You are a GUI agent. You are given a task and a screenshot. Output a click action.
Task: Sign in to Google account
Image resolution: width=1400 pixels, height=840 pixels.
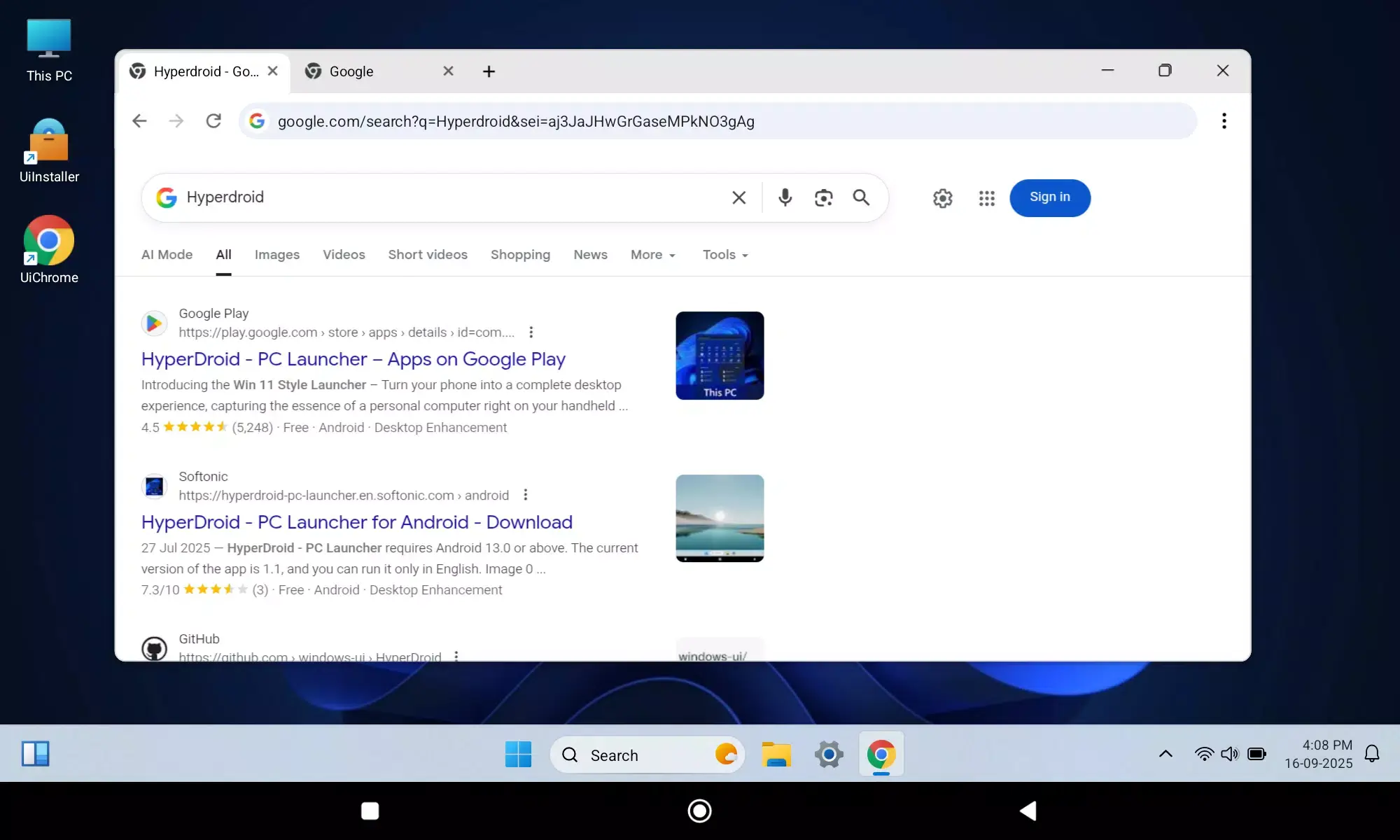(x=1049, y=197)
